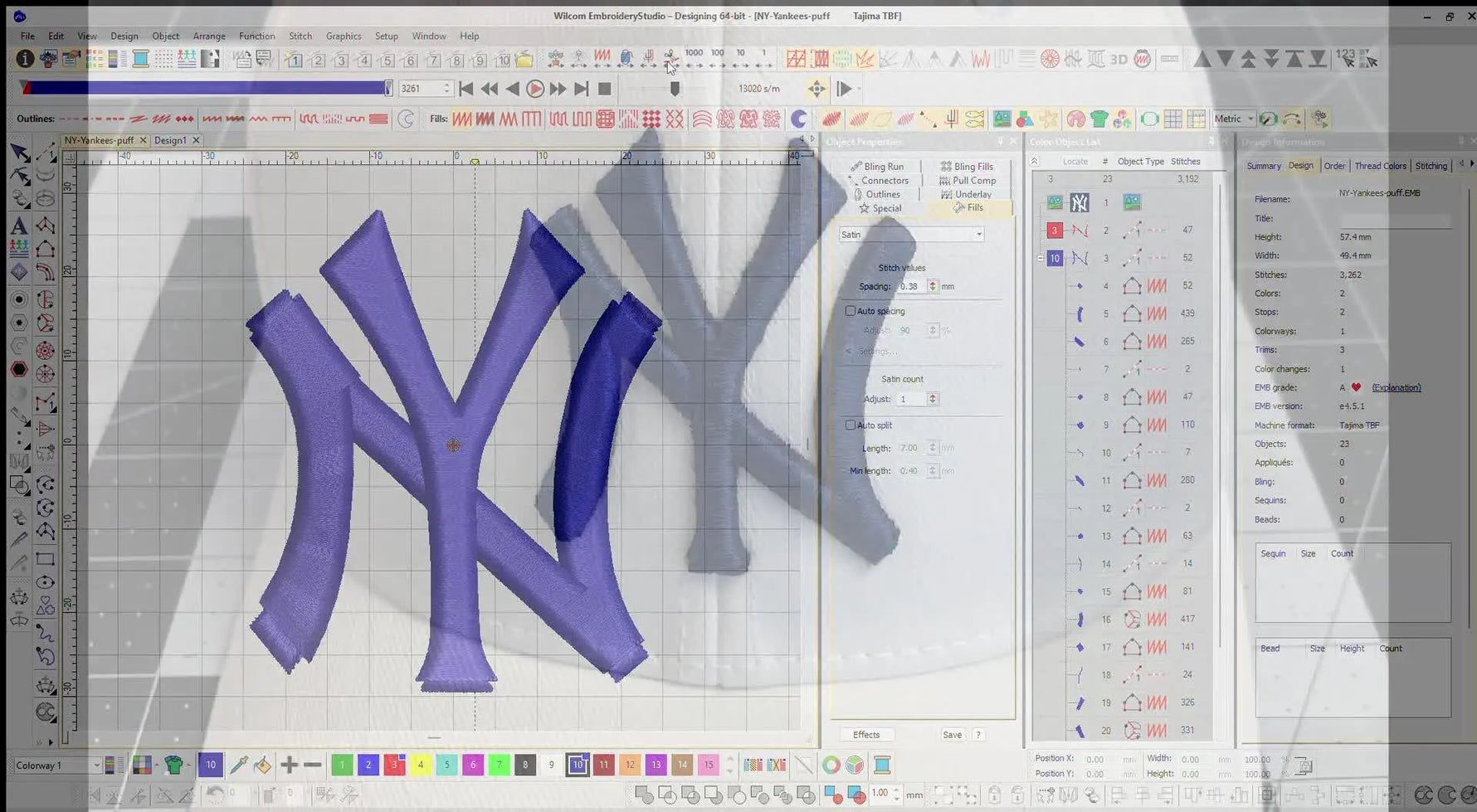Click the Undo icon

[x=216, y=795]
